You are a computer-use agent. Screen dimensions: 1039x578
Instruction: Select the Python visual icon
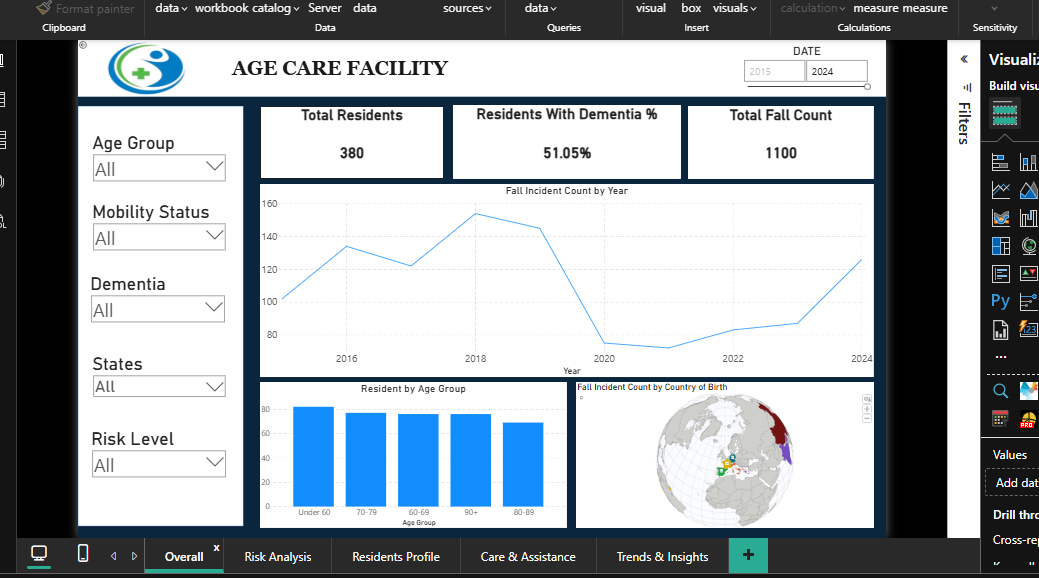(1000, 301)
